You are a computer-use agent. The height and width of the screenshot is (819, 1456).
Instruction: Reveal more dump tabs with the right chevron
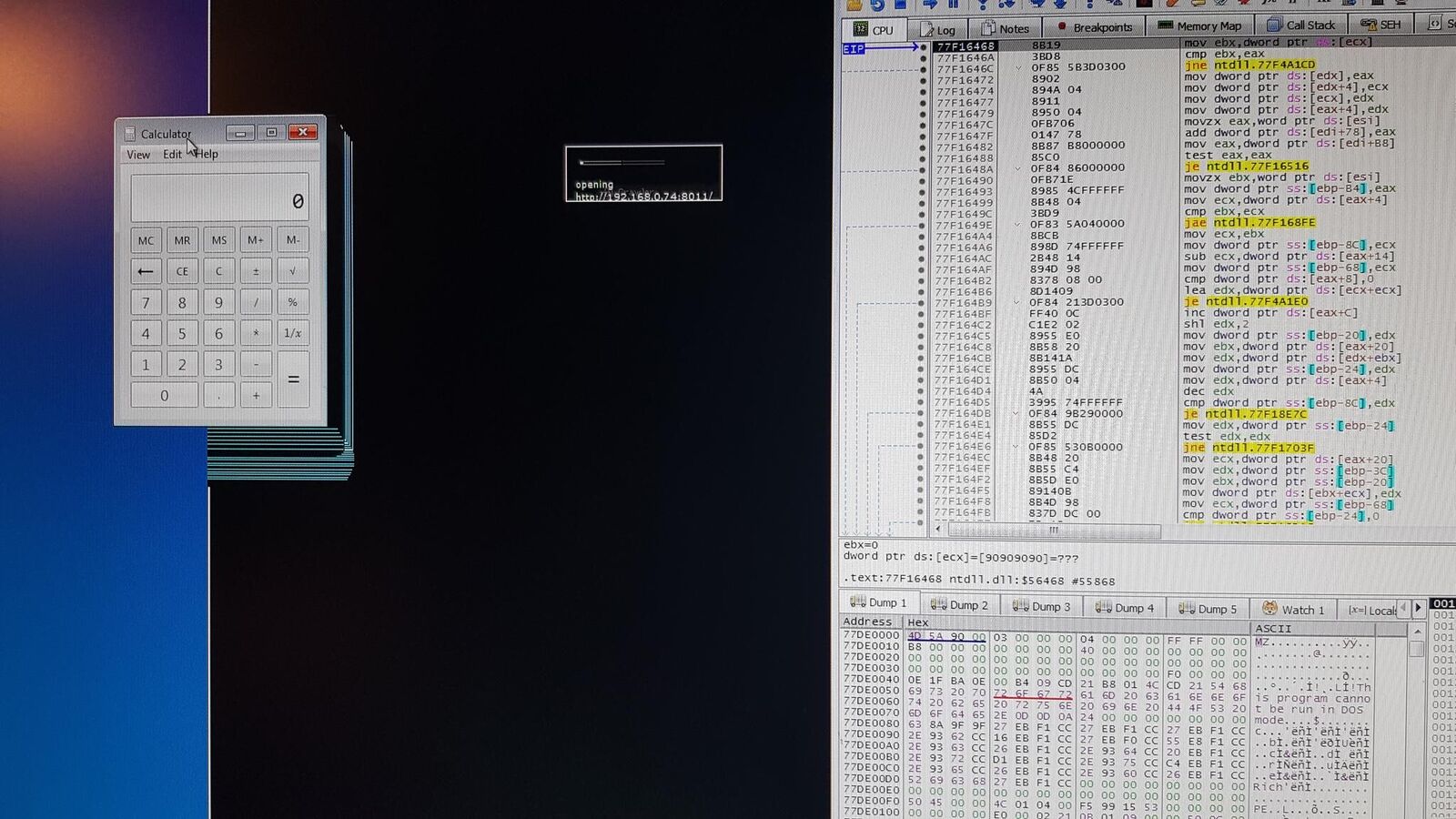[x=1420, y=606]
